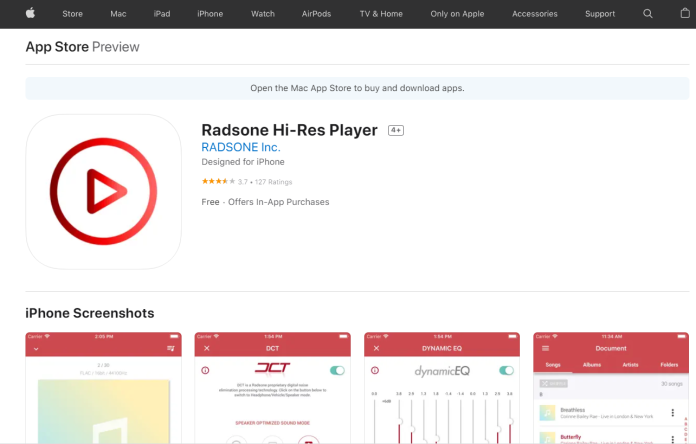Open the AirPods menu
The image size is (696, 444).
coord(316,14)
